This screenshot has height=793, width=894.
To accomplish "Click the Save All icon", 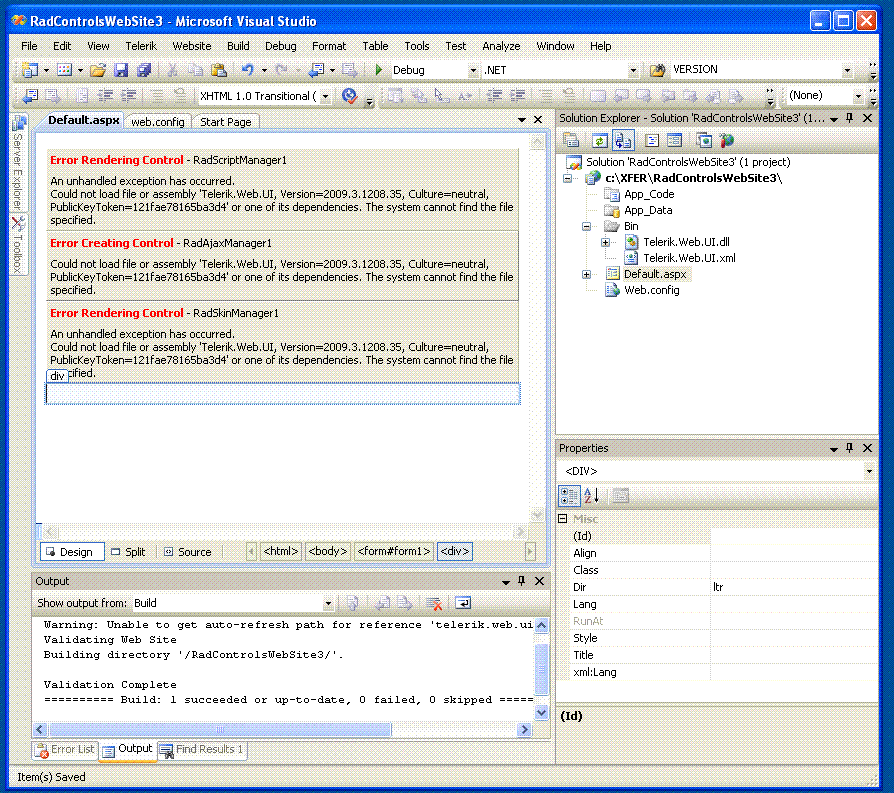I will click(x=144, y=70).
